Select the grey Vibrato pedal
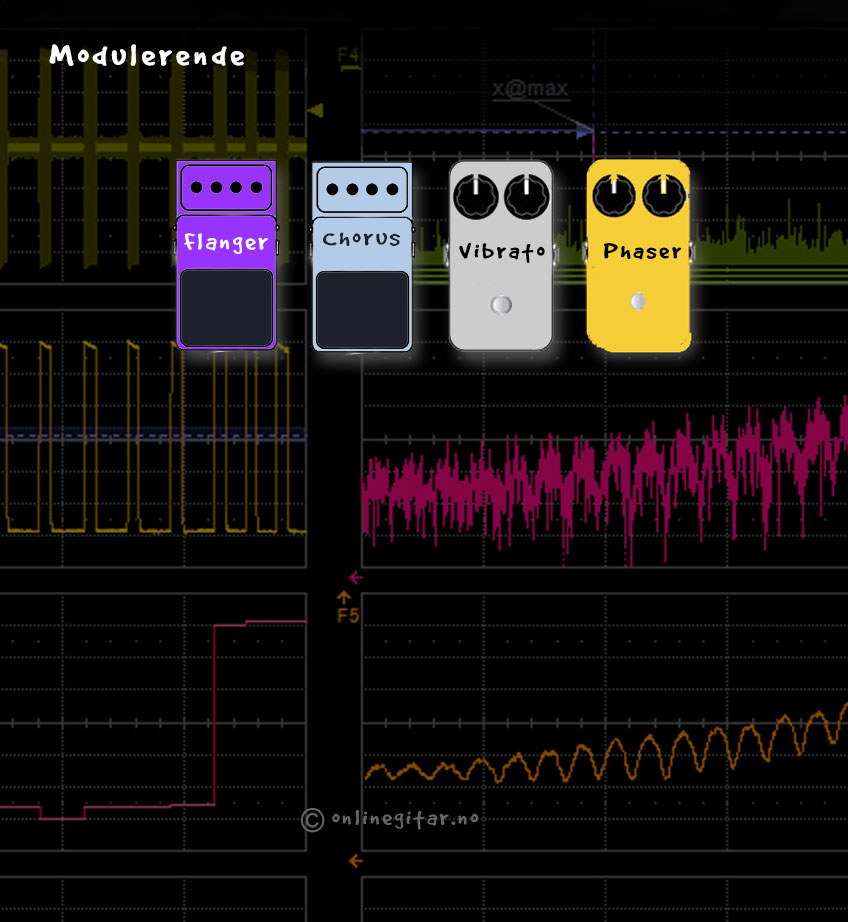 point(501,256)
